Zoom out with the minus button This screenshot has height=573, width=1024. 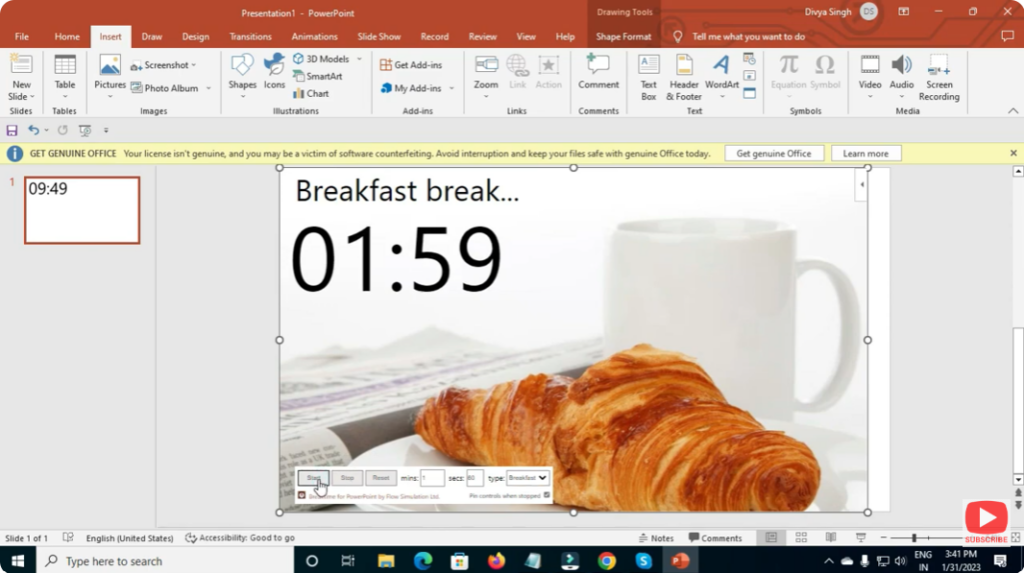click(884, 538)
